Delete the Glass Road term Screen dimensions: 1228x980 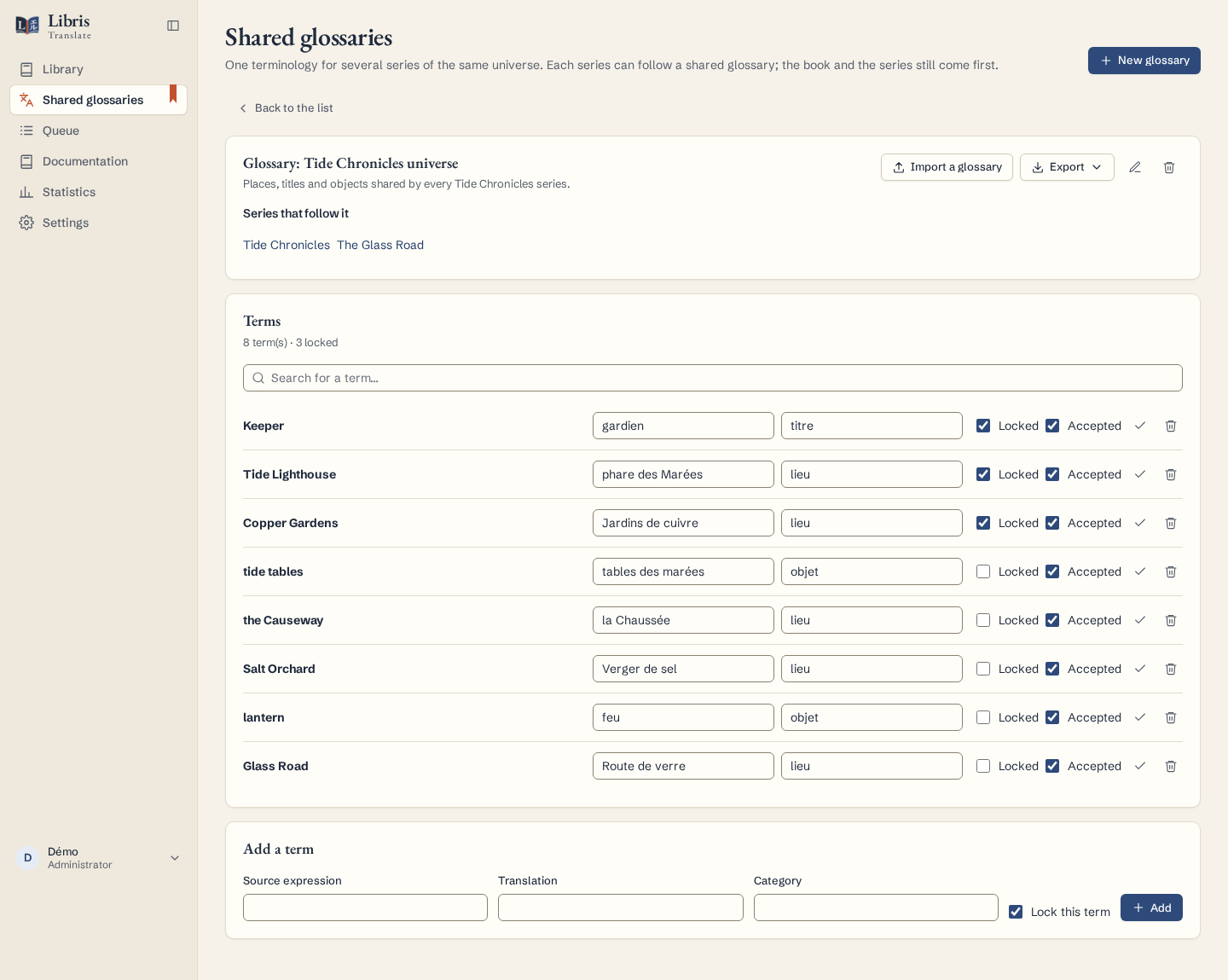click(x=1171, y=766)
